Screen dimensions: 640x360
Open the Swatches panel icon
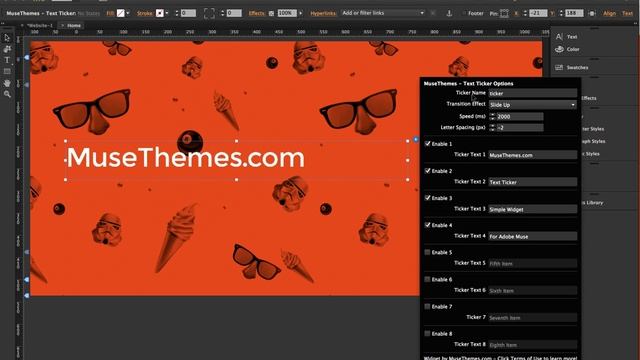(559, 67)
